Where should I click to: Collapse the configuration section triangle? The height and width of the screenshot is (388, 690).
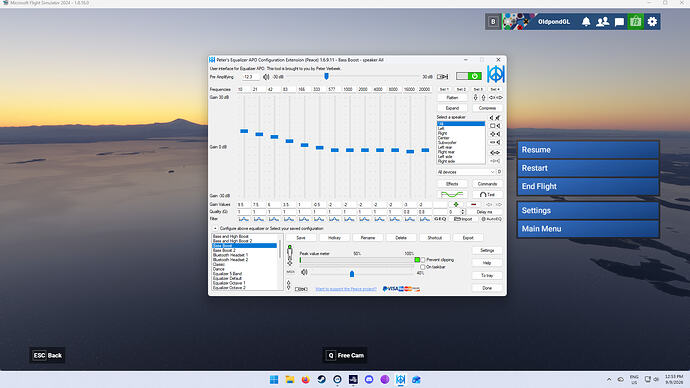[x=215, y=229]
